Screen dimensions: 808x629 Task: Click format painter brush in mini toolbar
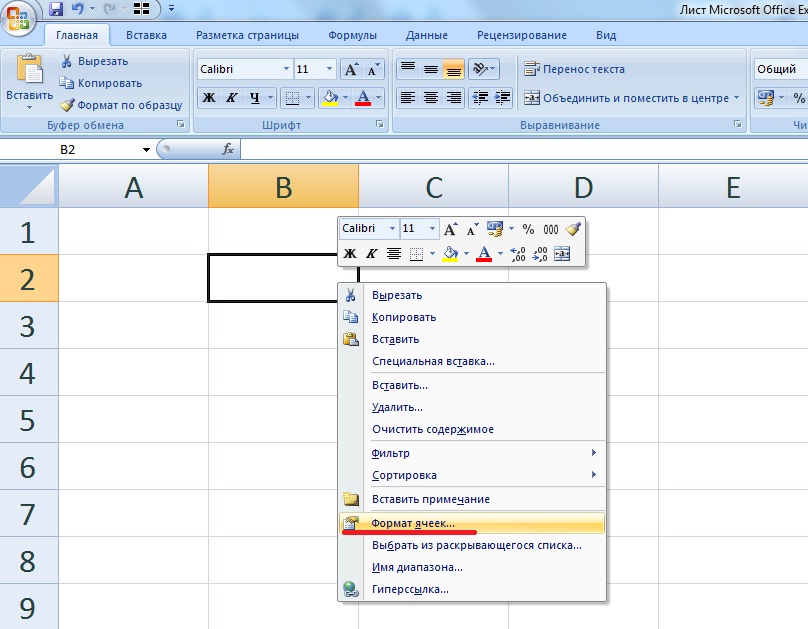coord(573,229)
